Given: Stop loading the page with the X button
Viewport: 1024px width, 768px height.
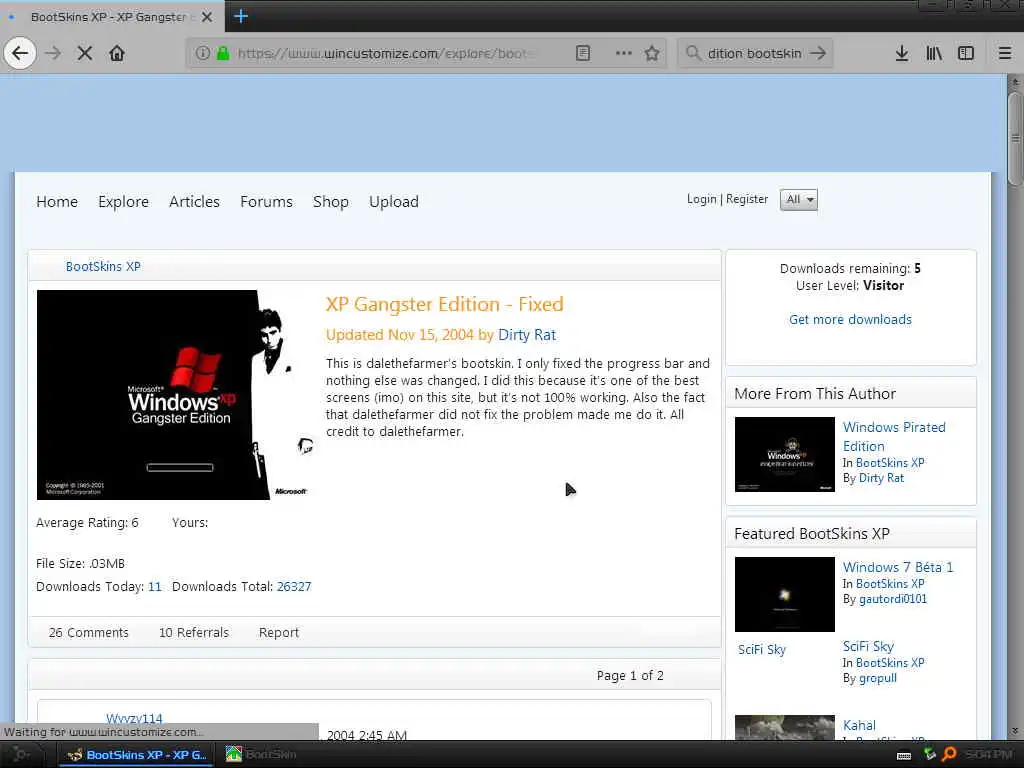Looking at the screenshot, I should point(85,53).
